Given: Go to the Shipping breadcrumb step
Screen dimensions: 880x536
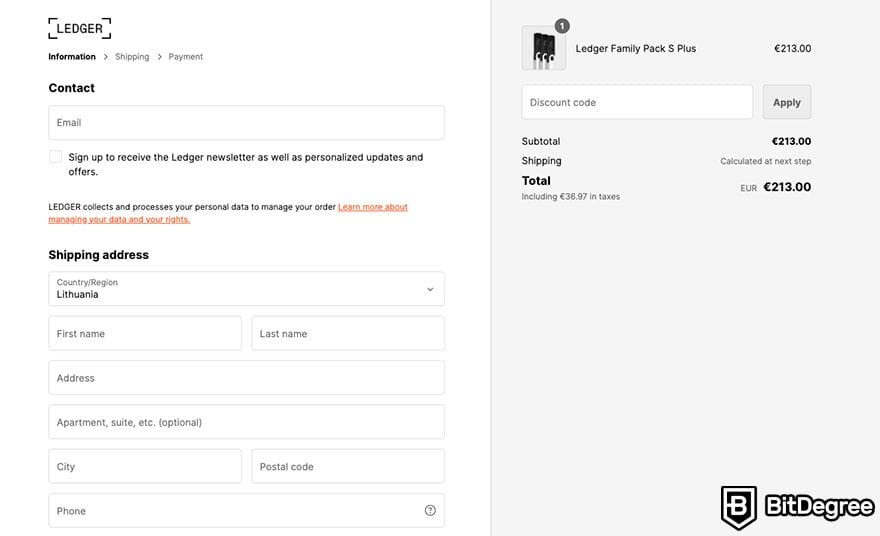Looking at the screenshot, I should [132, 57].
